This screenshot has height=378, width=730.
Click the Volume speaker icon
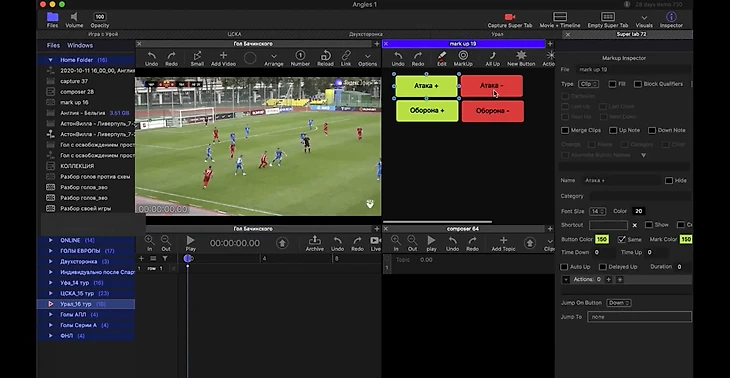tap(74, 20)
